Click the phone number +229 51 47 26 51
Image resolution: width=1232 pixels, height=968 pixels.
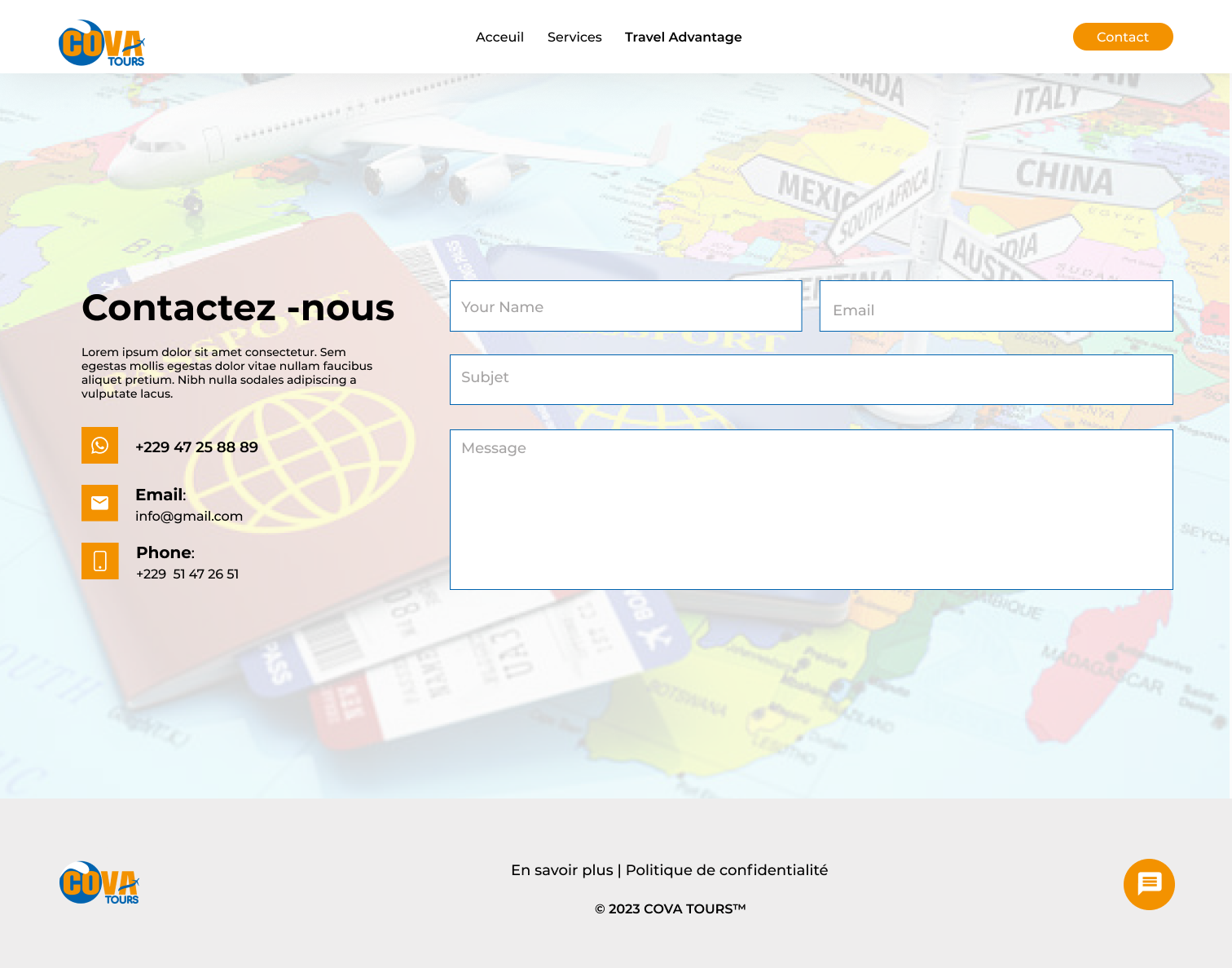pyautogui.click(x=187, y=574)
